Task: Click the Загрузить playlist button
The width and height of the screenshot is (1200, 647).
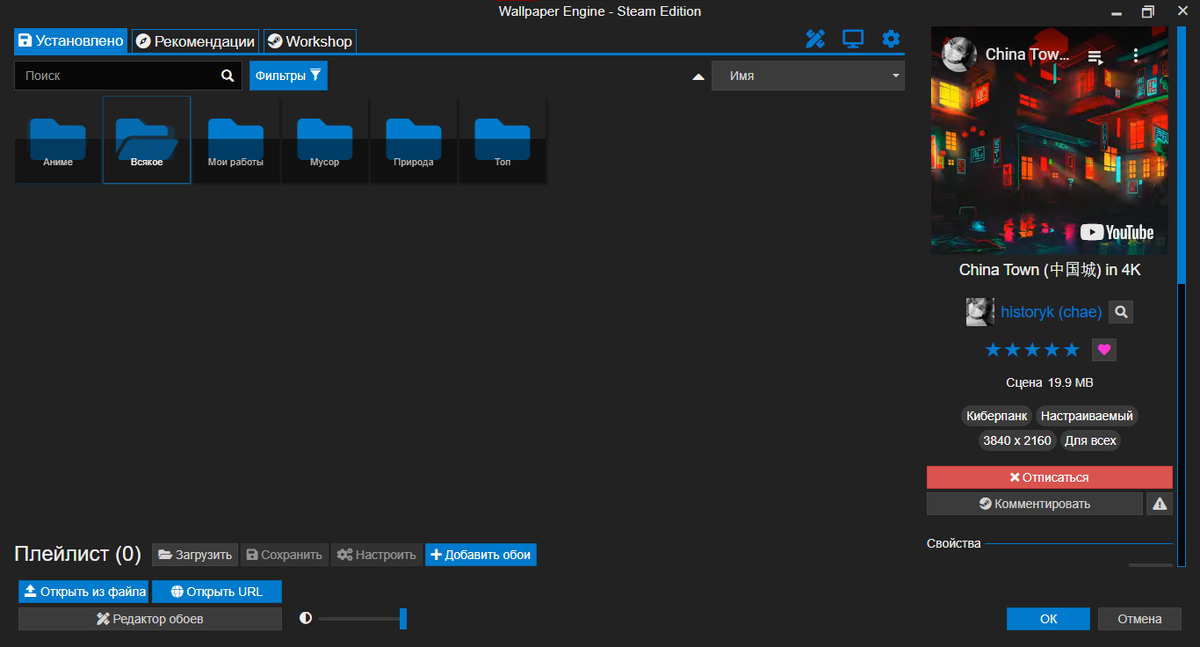Action: point(195,554)
